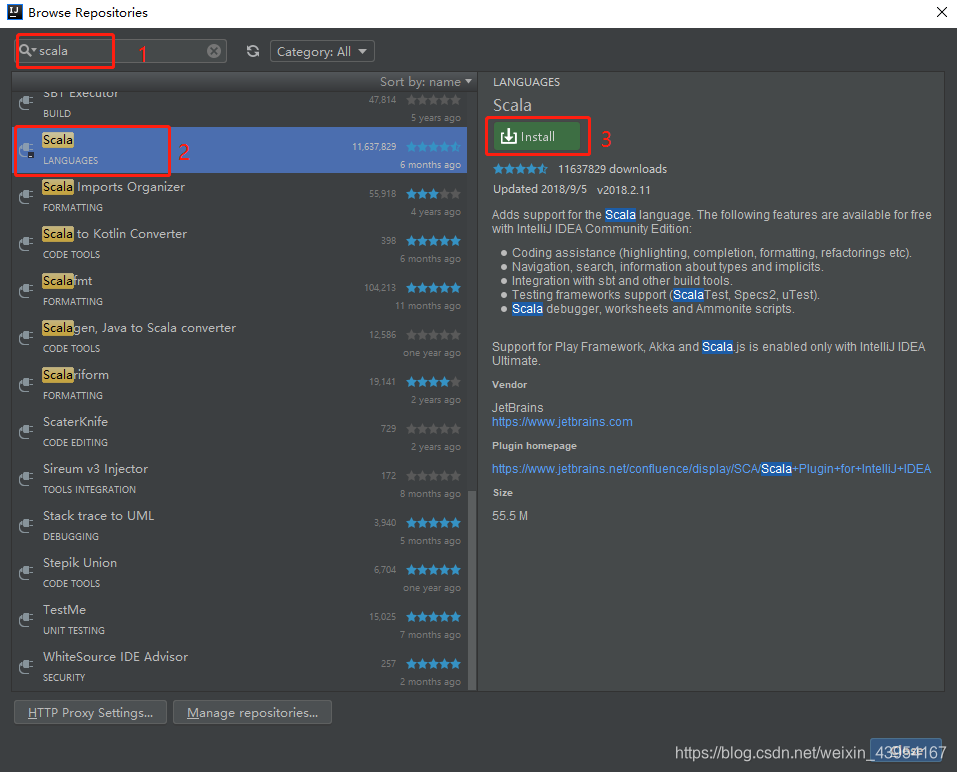This screenshot has width=957, height=772.
Task: Click plug icon beside Stack trace to UML
Action: [26, 525]
